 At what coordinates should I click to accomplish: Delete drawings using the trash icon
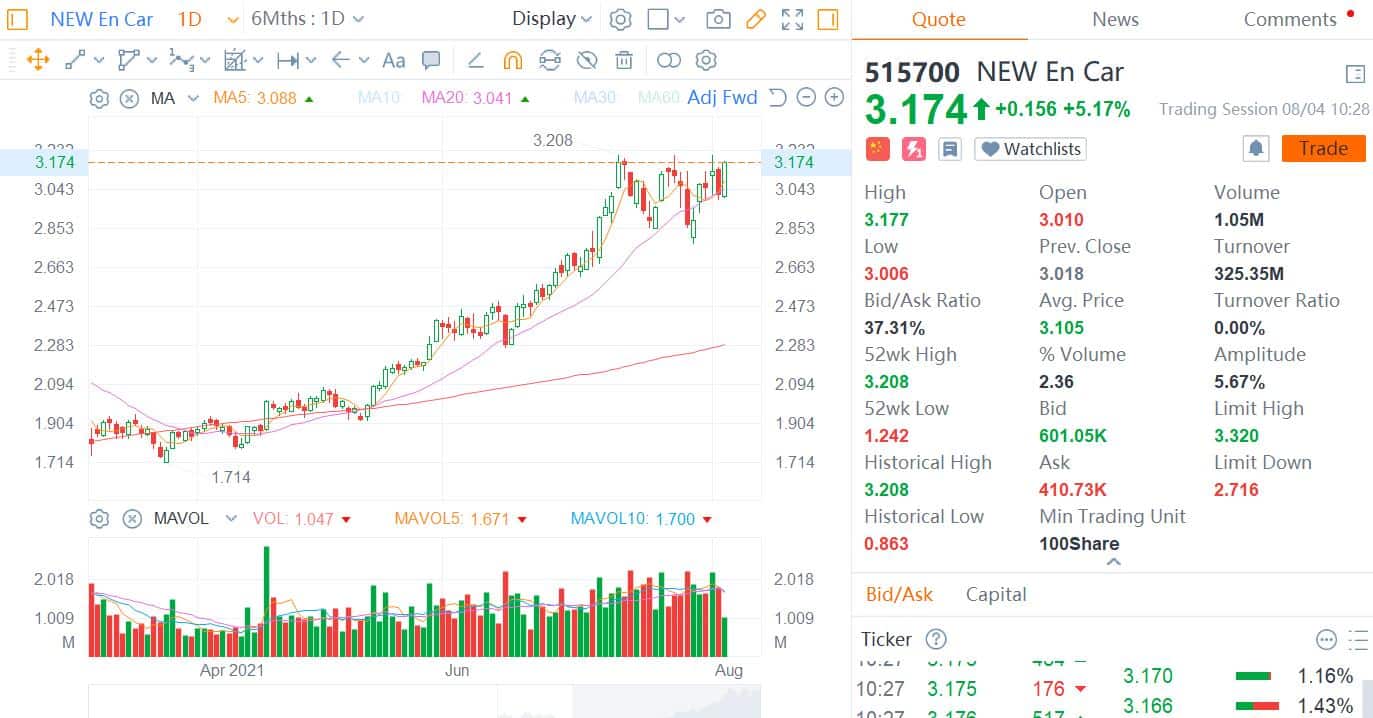pyautogui.click(x=624, y=60)
